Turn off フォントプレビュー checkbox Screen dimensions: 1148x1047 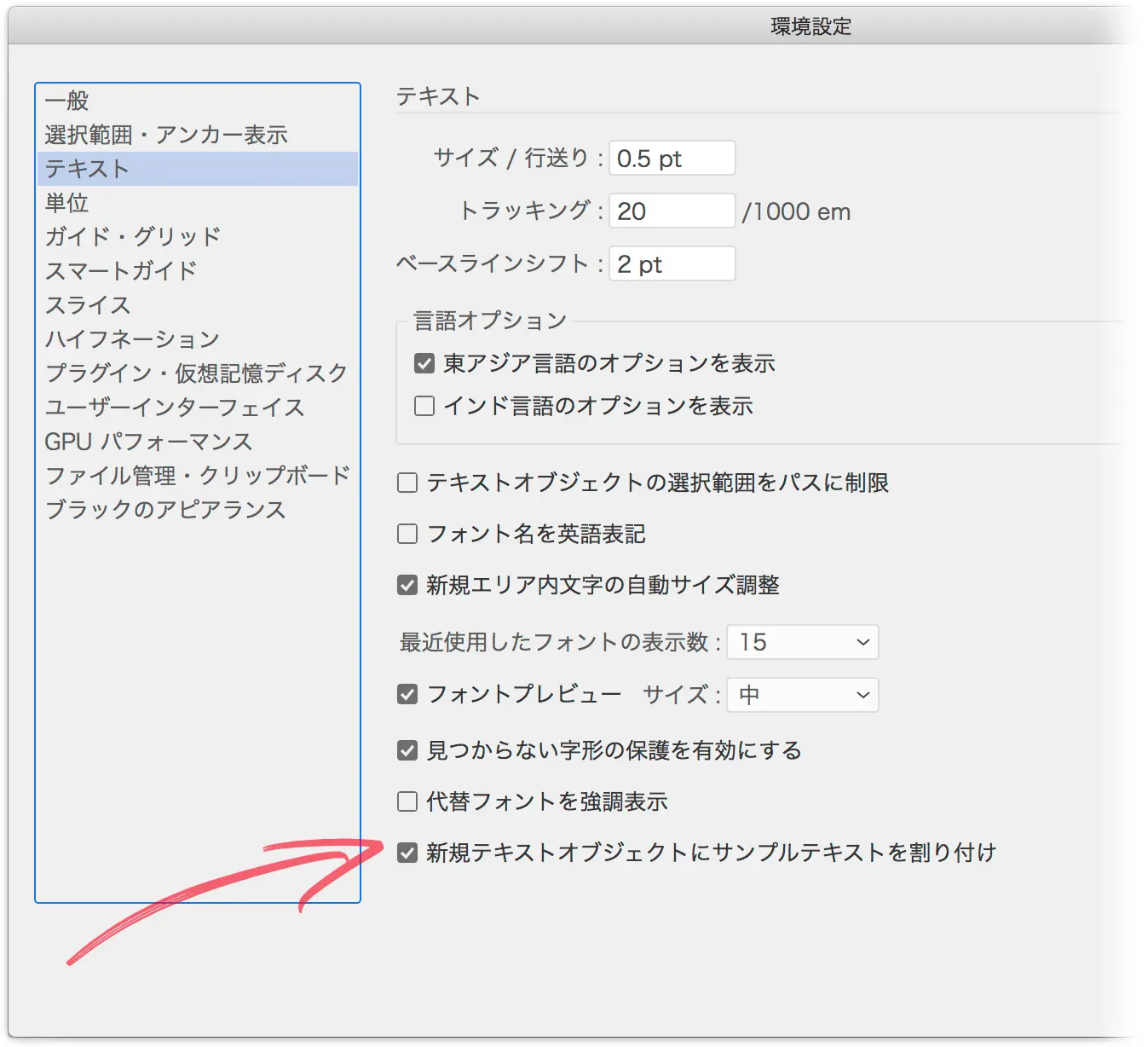406,694
